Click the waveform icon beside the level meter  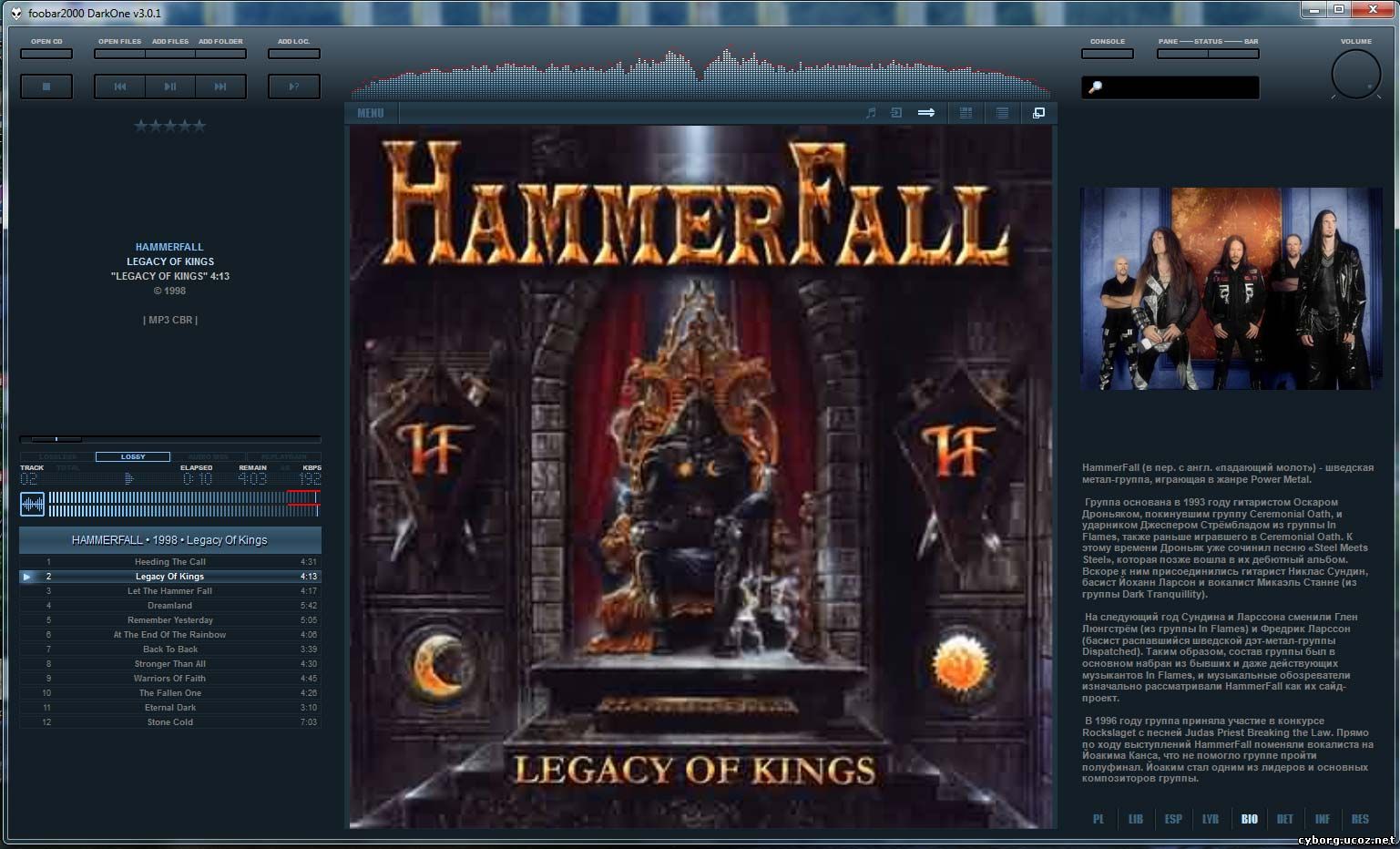(x=33, y=504)
